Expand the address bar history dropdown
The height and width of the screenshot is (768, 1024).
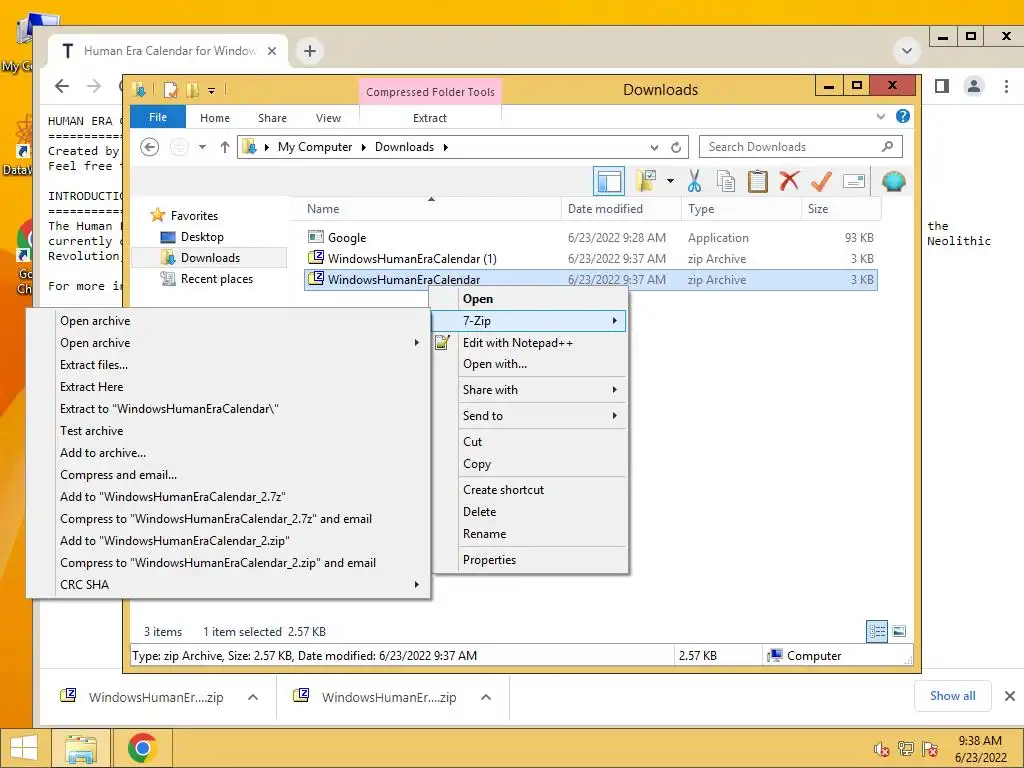(654, 147)
